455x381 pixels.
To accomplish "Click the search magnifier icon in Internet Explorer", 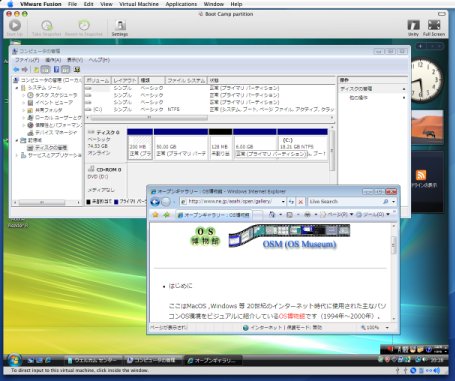I will [386, 202].
